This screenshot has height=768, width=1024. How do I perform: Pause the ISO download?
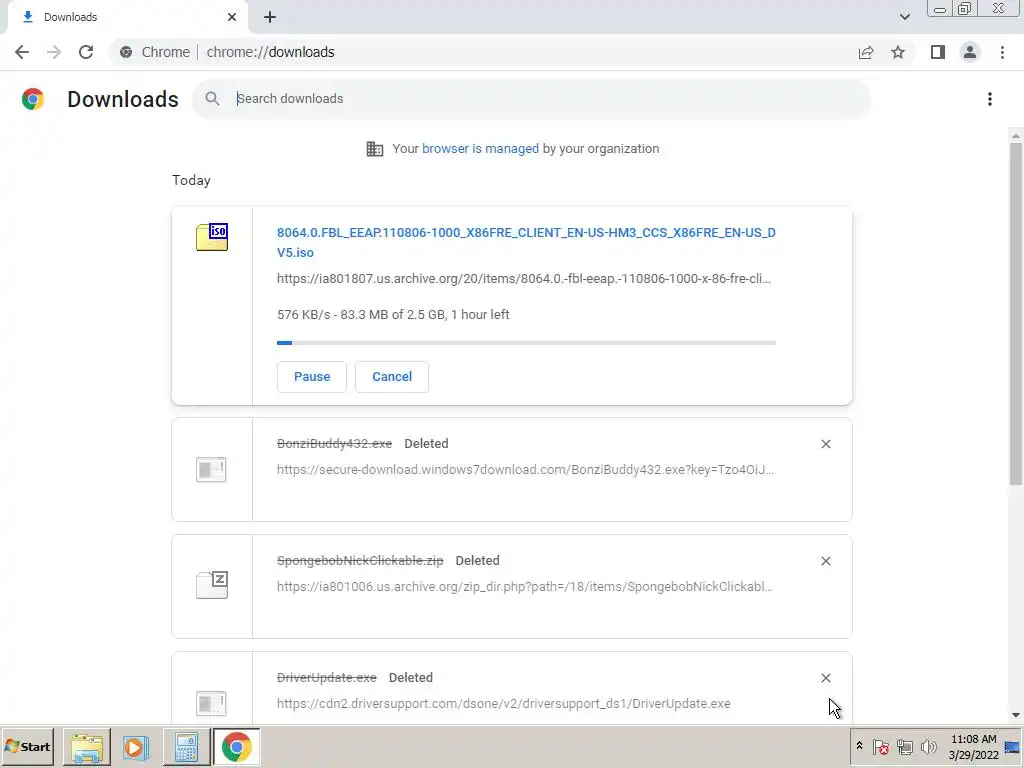[312, 377]
